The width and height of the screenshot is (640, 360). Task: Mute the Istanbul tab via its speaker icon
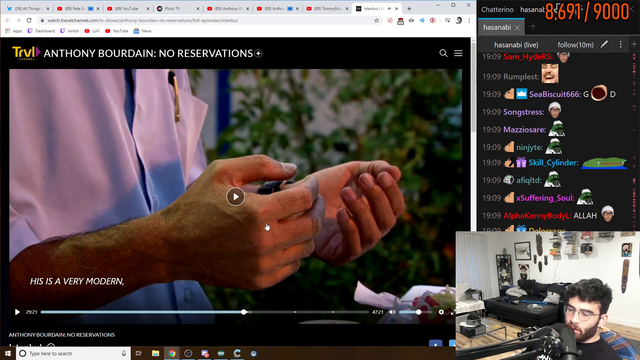(389, 8)
